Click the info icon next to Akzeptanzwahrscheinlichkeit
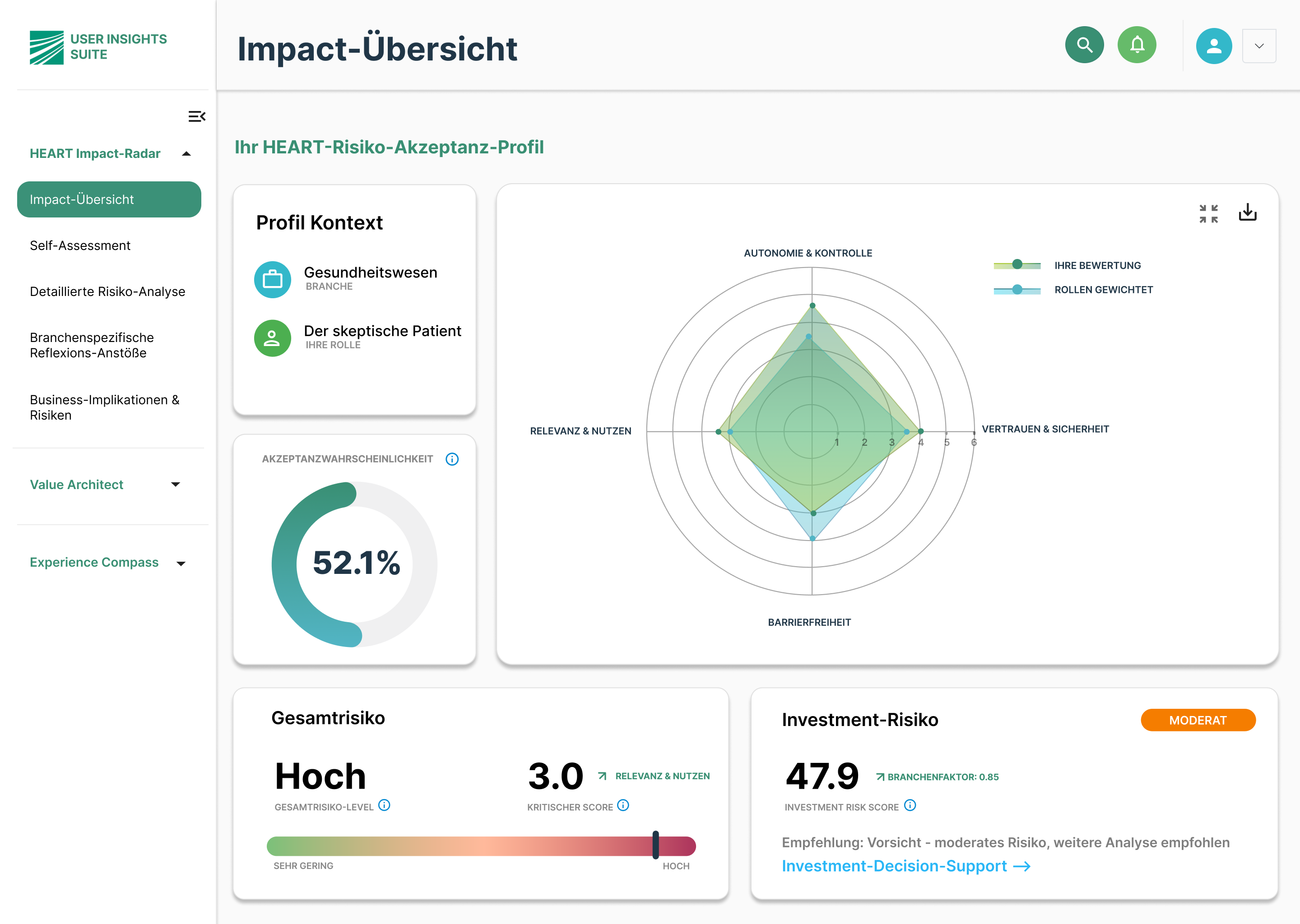This screenshot has width=1300, height=924. point(451,459)
